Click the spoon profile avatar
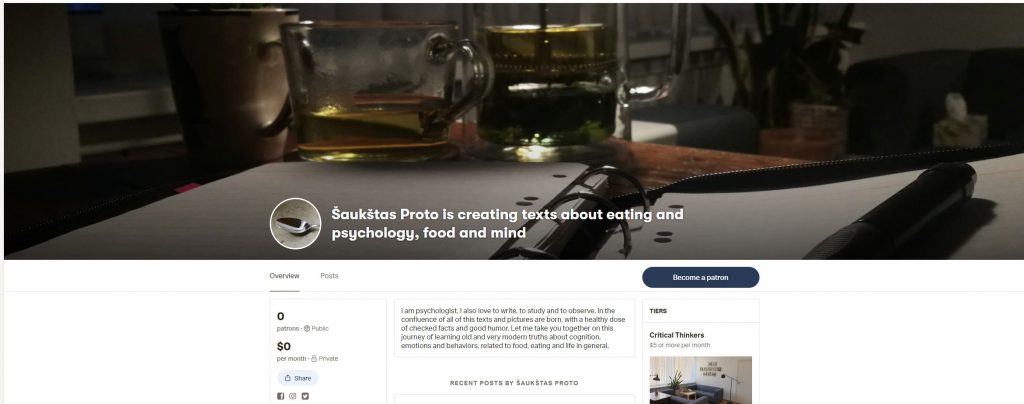The width and height of the screenshot is (1024, 404). tap(295, 224)
